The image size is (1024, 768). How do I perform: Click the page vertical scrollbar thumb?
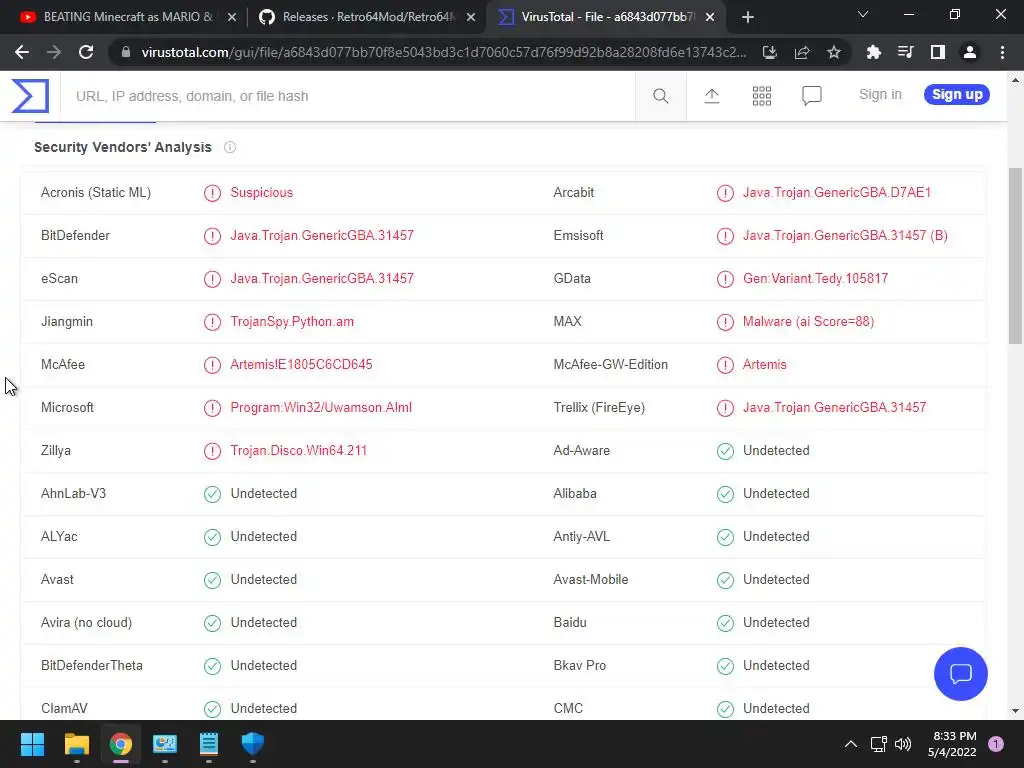1015,255
